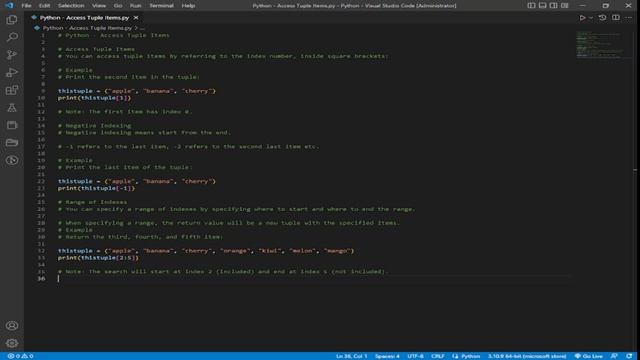
Task: Place cursor on empty line 36
Action: click(313, 278)
